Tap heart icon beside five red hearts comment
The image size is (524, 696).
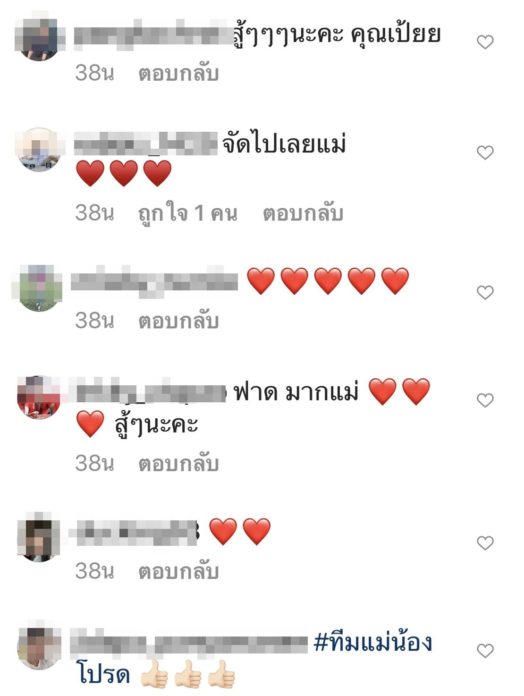(x=485, y=292)
